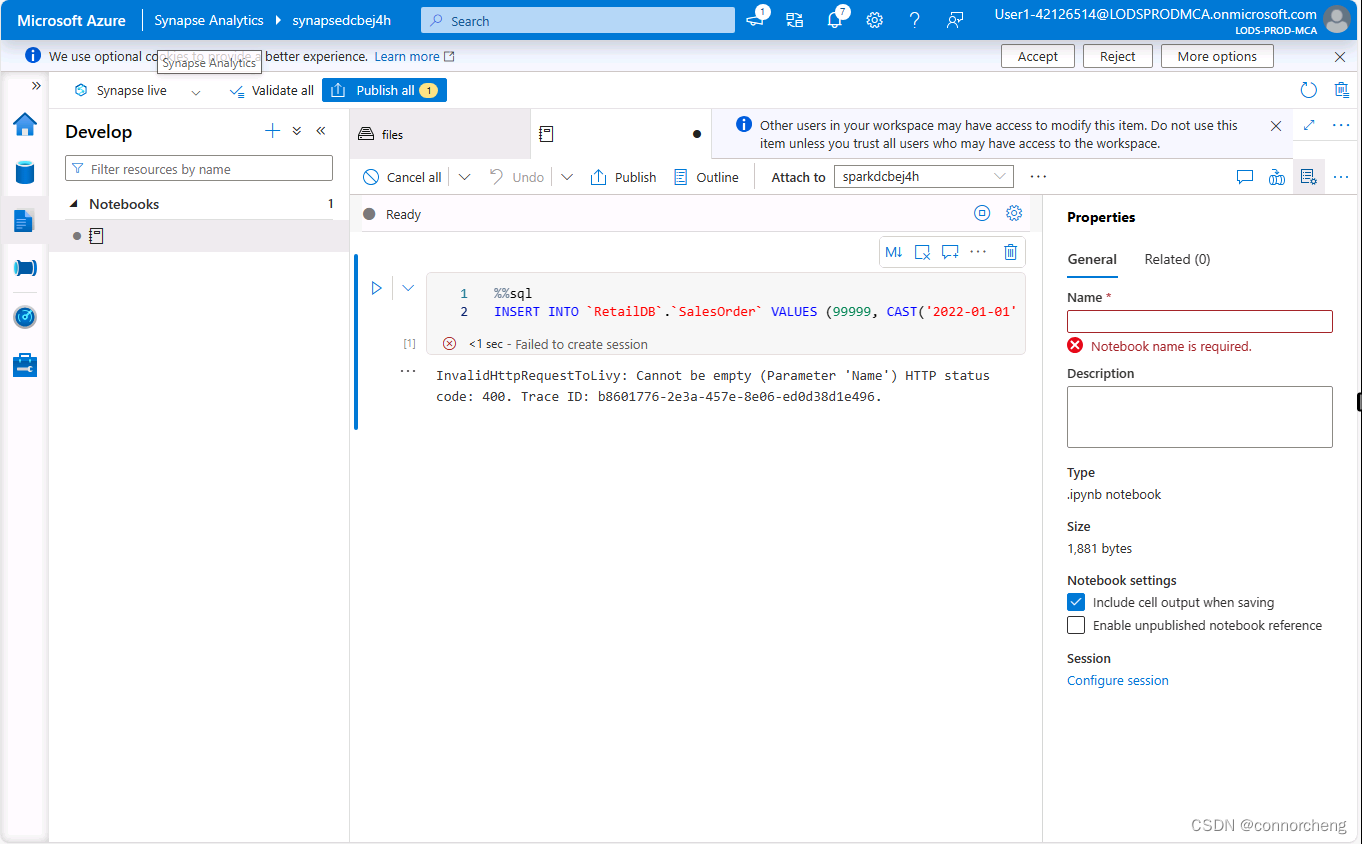Open the Develop hub document icon
1362x844 pixels.
tap(24, 220)
